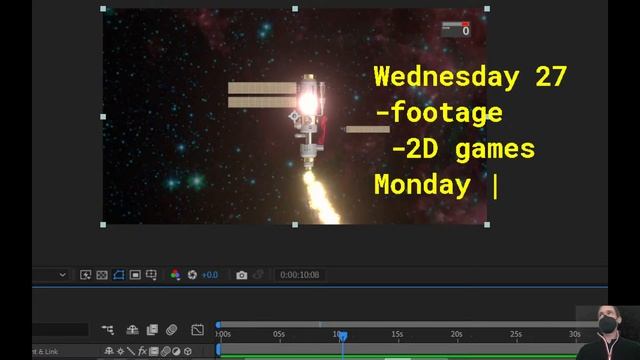Select the bottom-left layer transform handle
This screenshot has height=360, width=640.
click(103, 225)
